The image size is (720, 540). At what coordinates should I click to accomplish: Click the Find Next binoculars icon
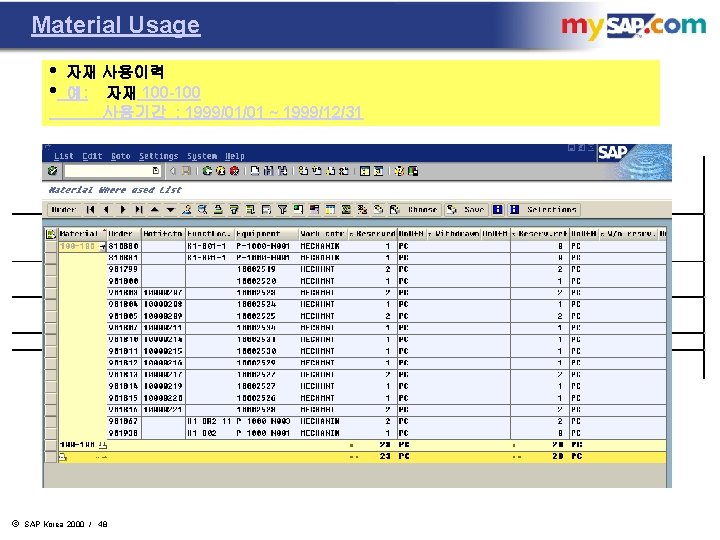coord(282,171)
